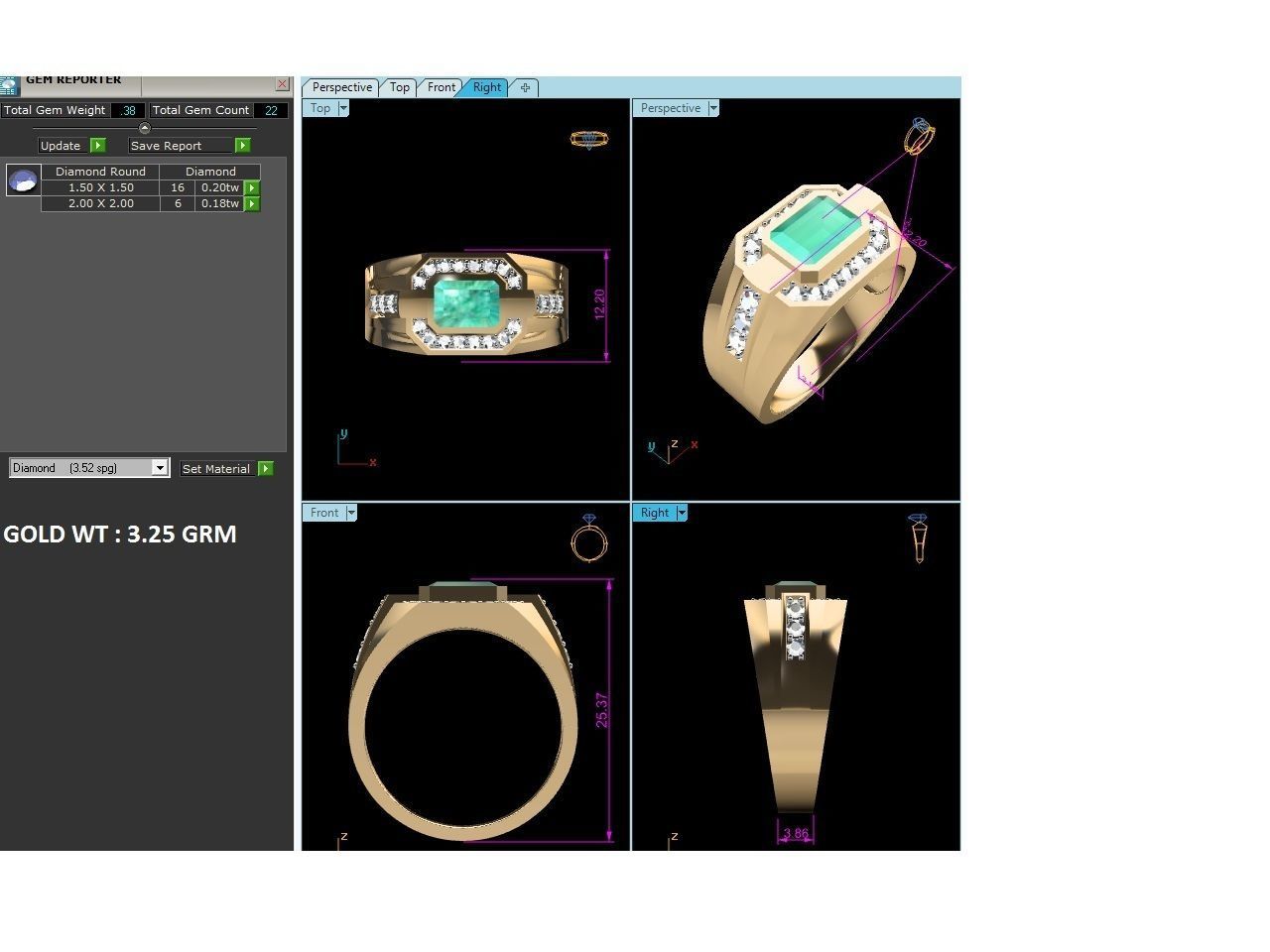Image resolution: width=1270 pixels, height=952 pixels.
Task: Open the Top viewport menu arrow
Action: point(343,108)
